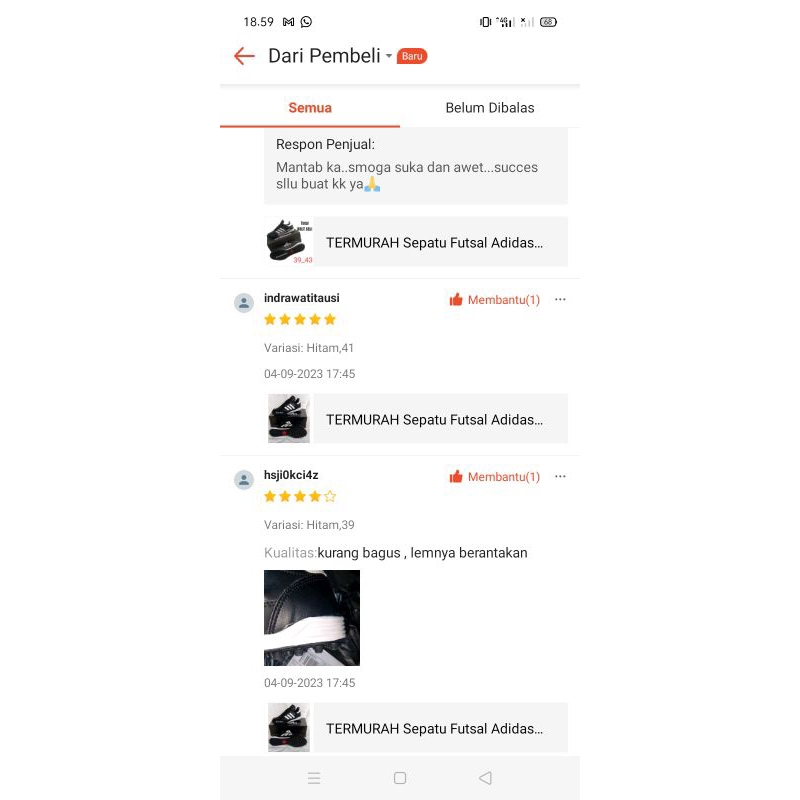Expand the Dari Pembeli dropdown arrow
The width and height of the screenshot is (800, 800).
point(389,56)
